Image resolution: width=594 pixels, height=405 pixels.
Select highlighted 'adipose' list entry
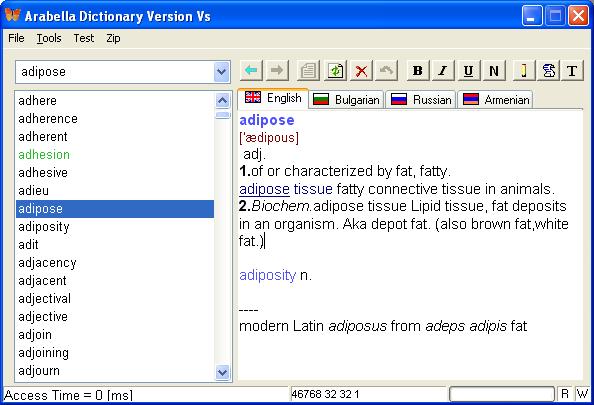coord(115,209)
